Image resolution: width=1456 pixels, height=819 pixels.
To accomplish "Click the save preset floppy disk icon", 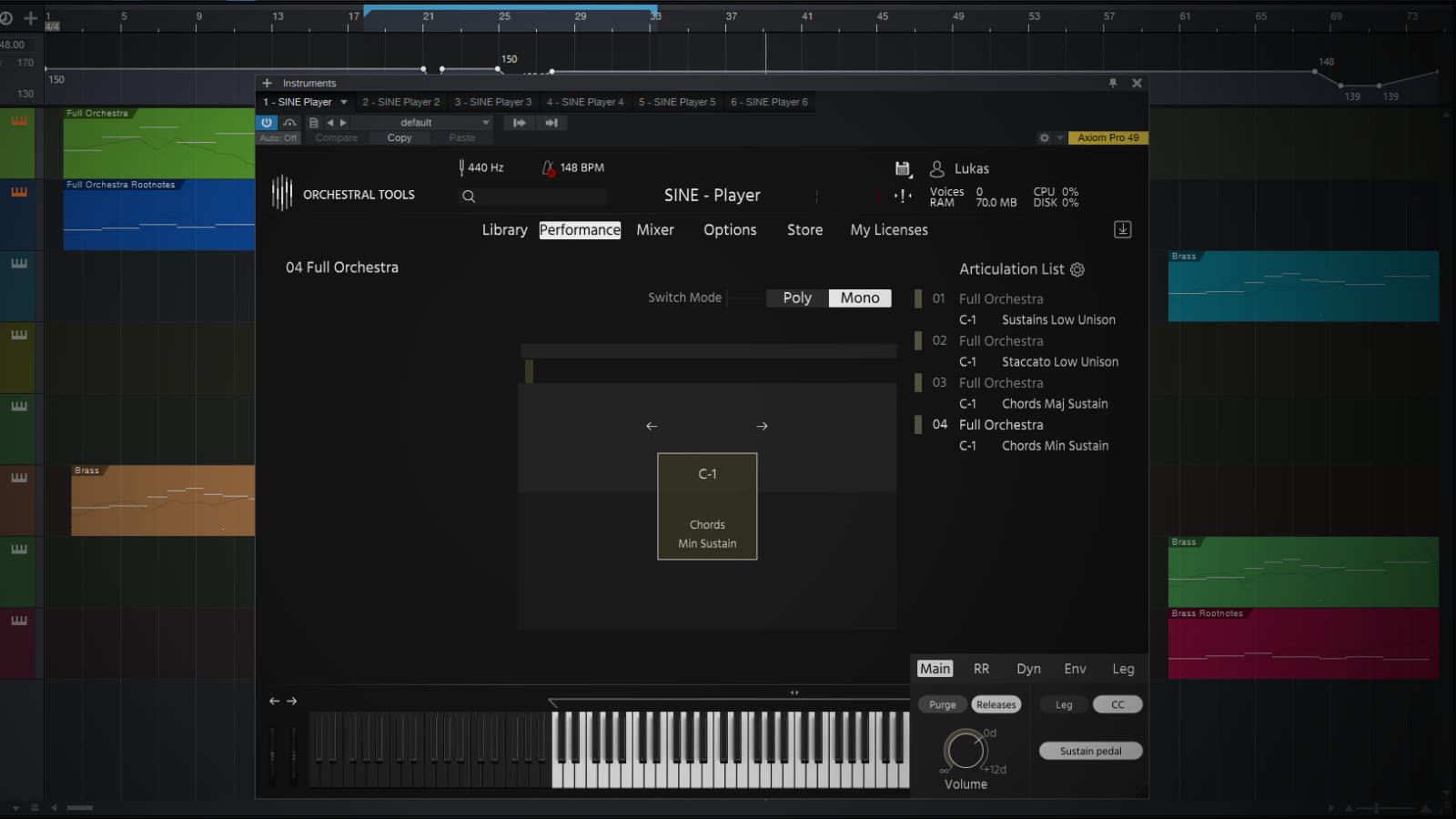I will 903,168.
